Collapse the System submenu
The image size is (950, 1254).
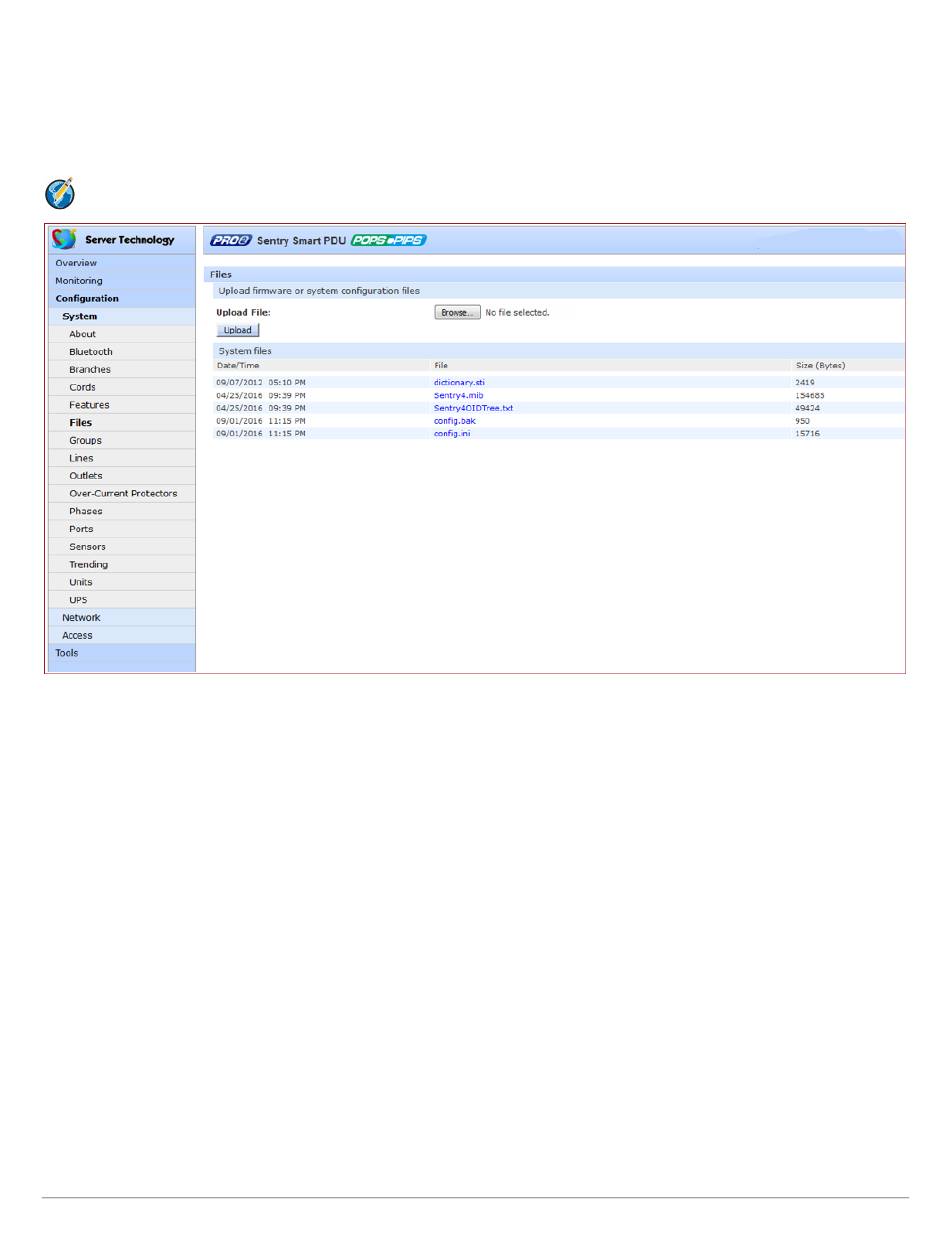(x=80, y=317)
